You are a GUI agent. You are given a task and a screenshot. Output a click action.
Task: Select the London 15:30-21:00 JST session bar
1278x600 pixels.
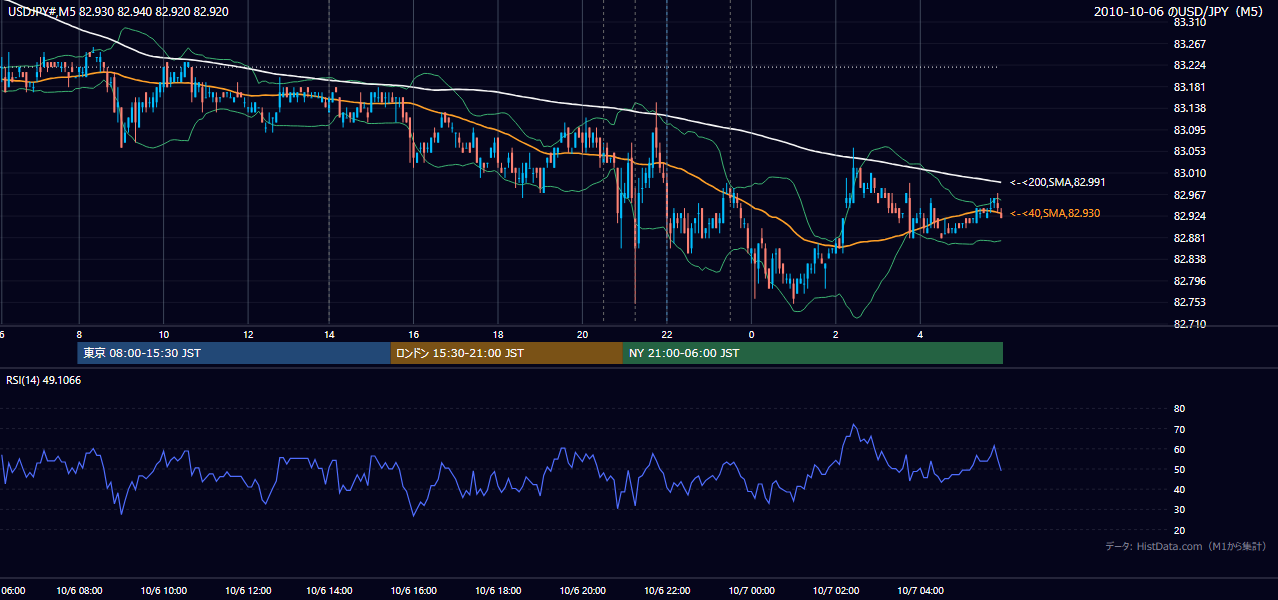(507, 353)
